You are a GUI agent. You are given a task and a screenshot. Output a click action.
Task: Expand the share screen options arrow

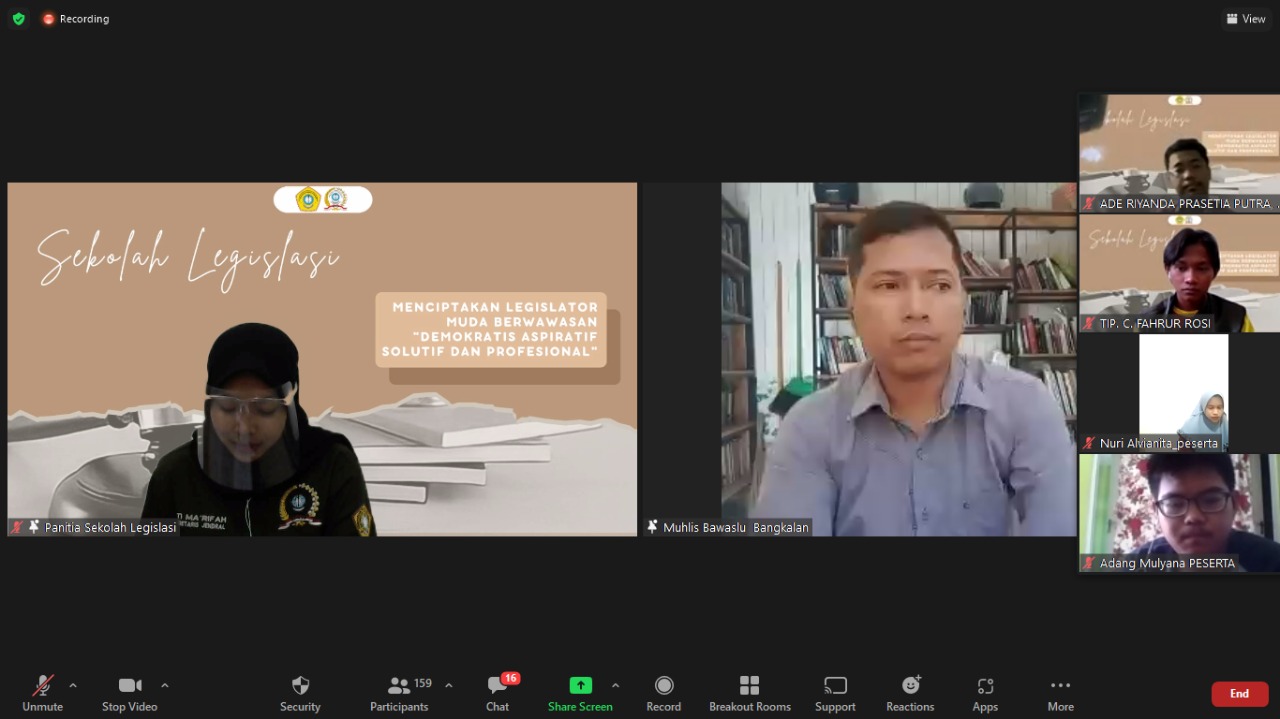pos(615,685)
